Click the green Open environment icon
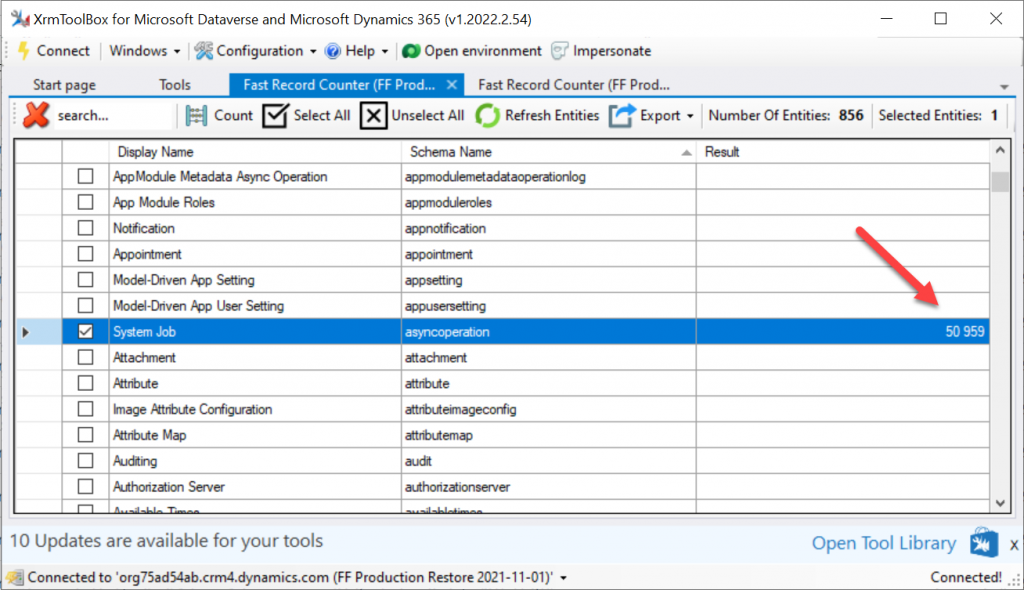The image size is (1024, 590). point(411,51)
